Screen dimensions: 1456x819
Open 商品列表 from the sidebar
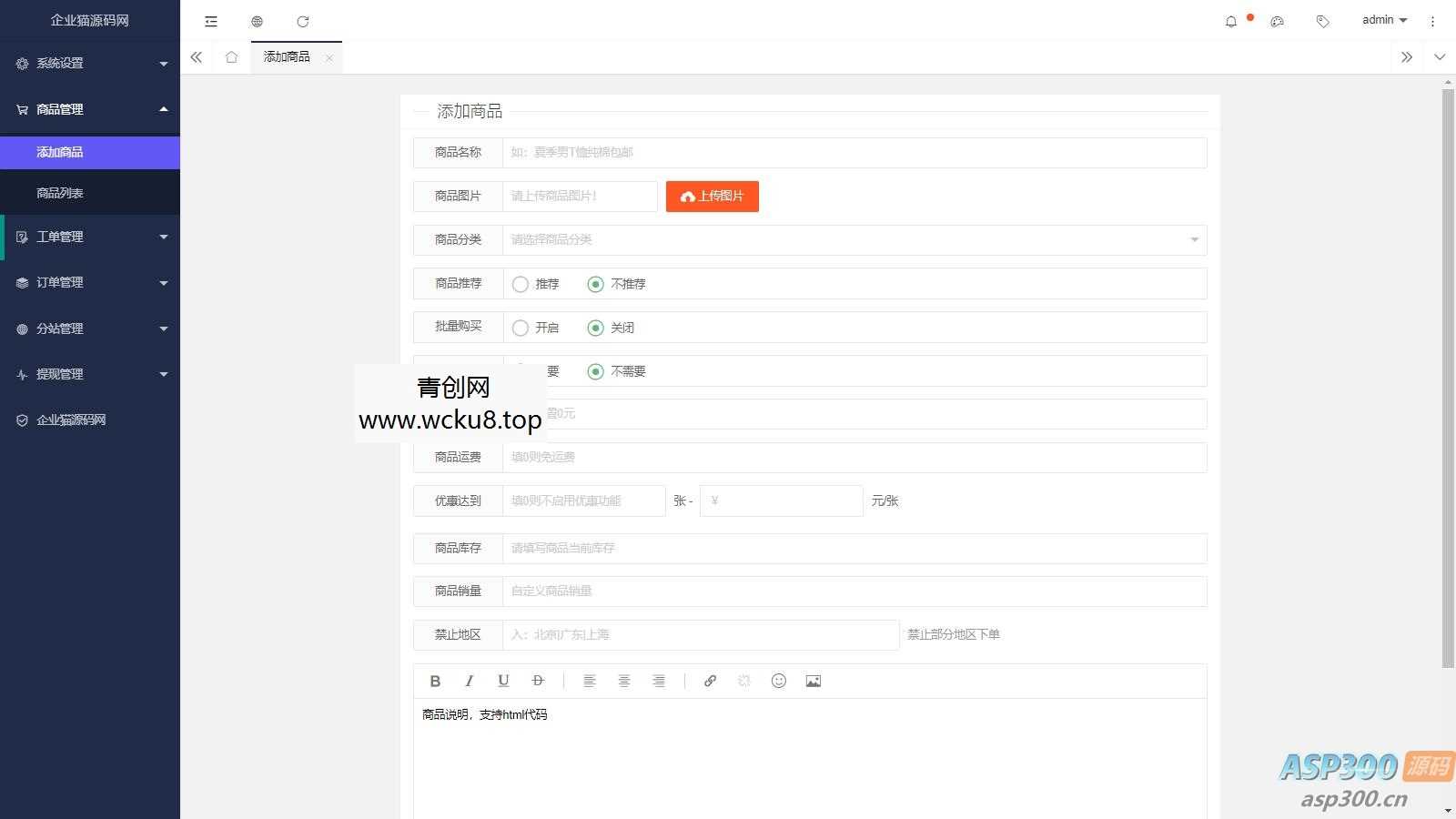point(60,192)
